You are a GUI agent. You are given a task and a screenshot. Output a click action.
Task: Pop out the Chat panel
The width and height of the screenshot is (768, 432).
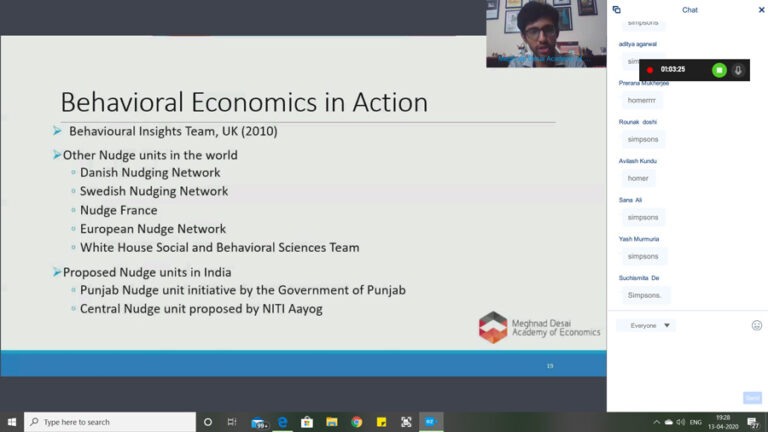coord(616,10)
